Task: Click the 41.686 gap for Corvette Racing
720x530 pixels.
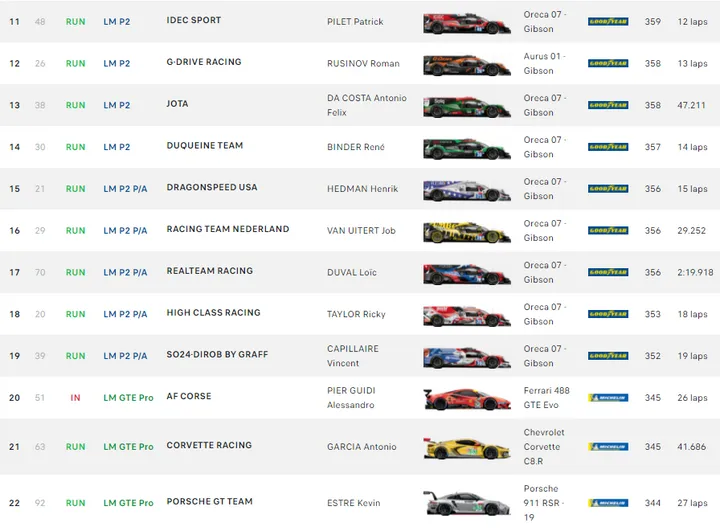Action: coord(692,446)
